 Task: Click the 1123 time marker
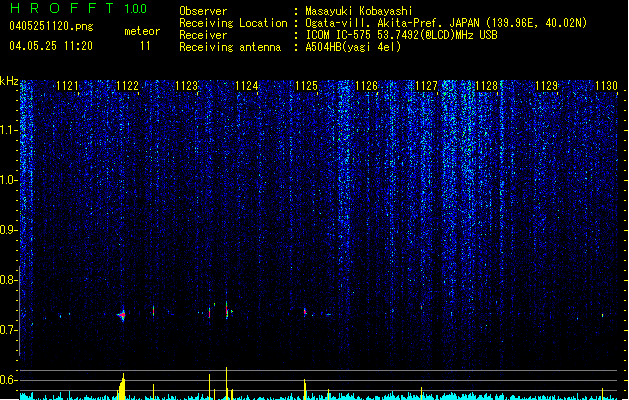point(187,86)
